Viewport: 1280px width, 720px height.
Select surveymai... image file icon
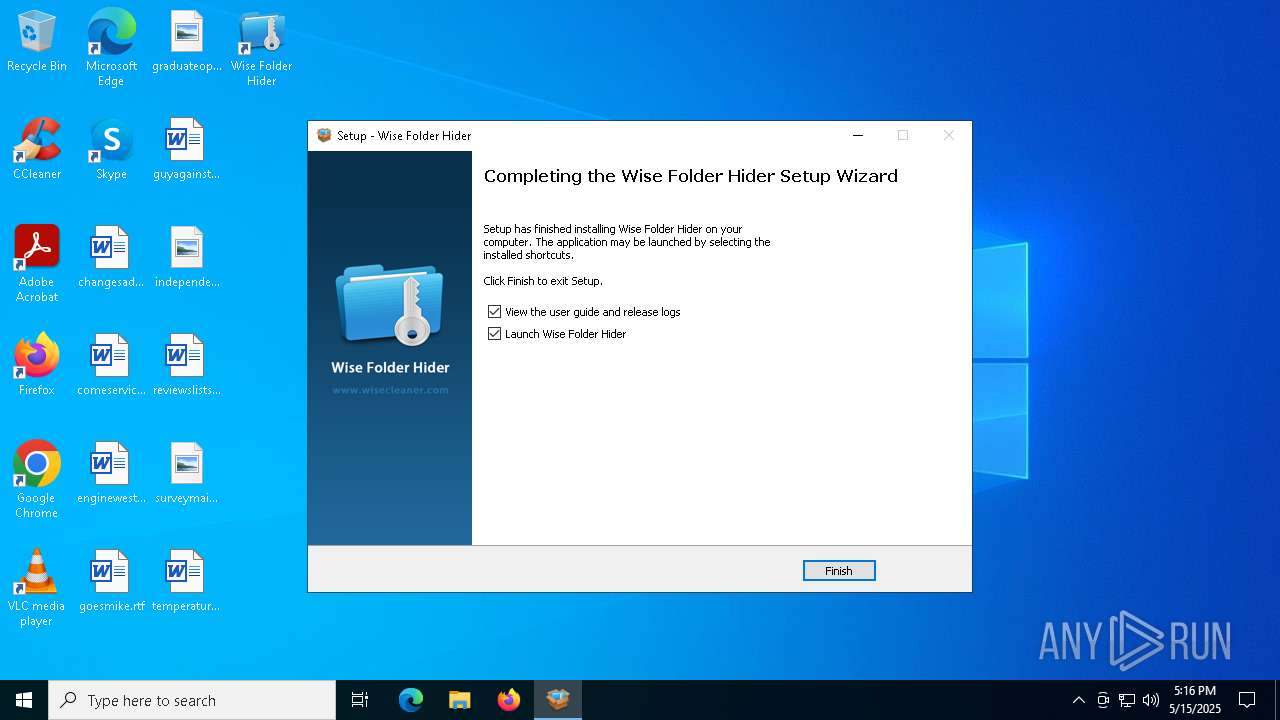click(x=187, y=474)
